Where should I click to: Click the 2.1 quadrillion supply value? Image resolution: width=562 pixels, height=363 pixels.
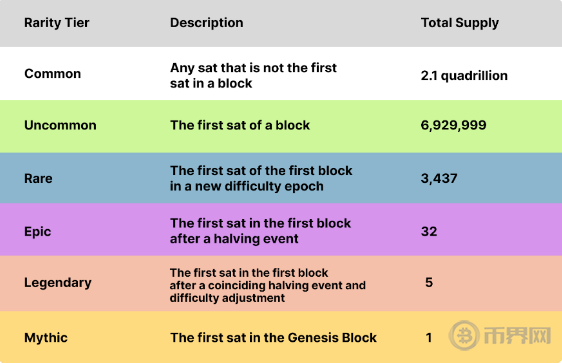coord(464,76)
